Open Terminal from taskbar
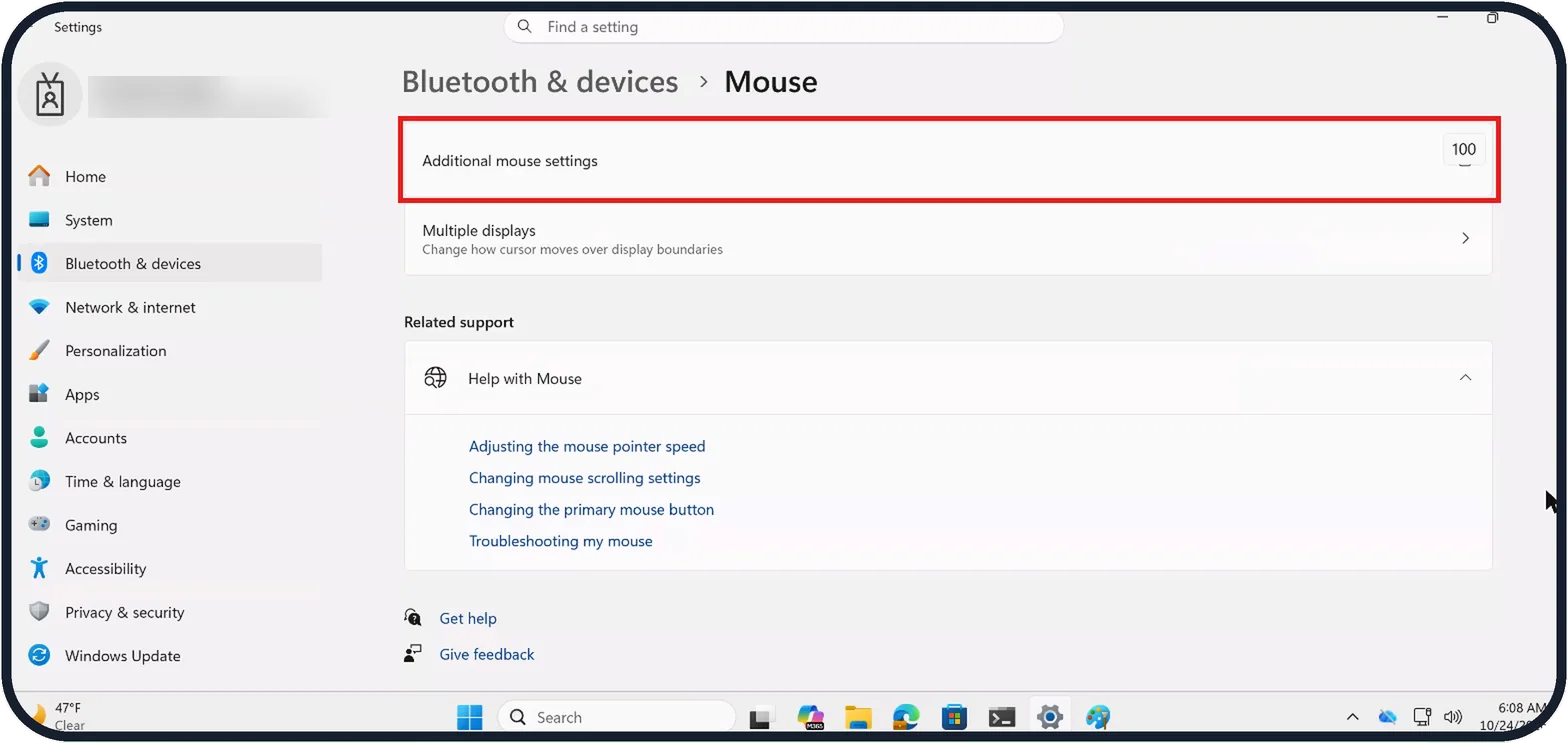1568x743 pixels. [x=1002, y=717]
